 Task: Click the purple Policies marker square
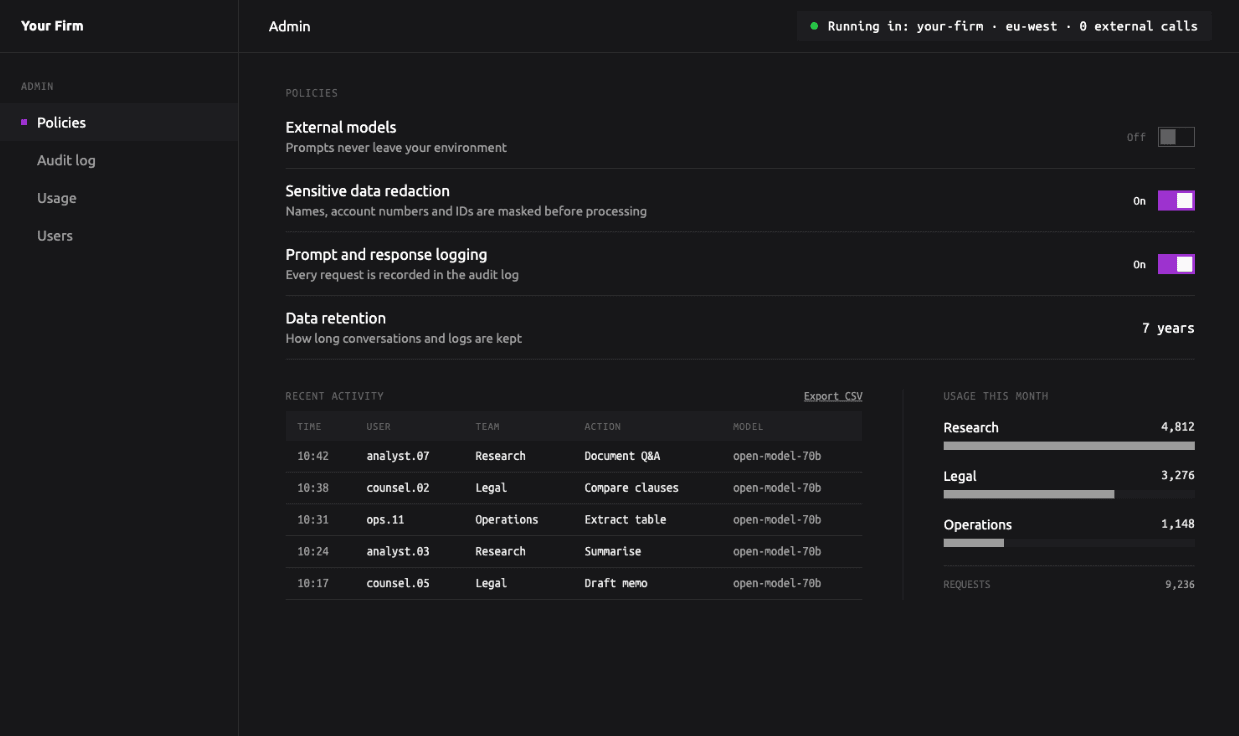pos(24,122)
